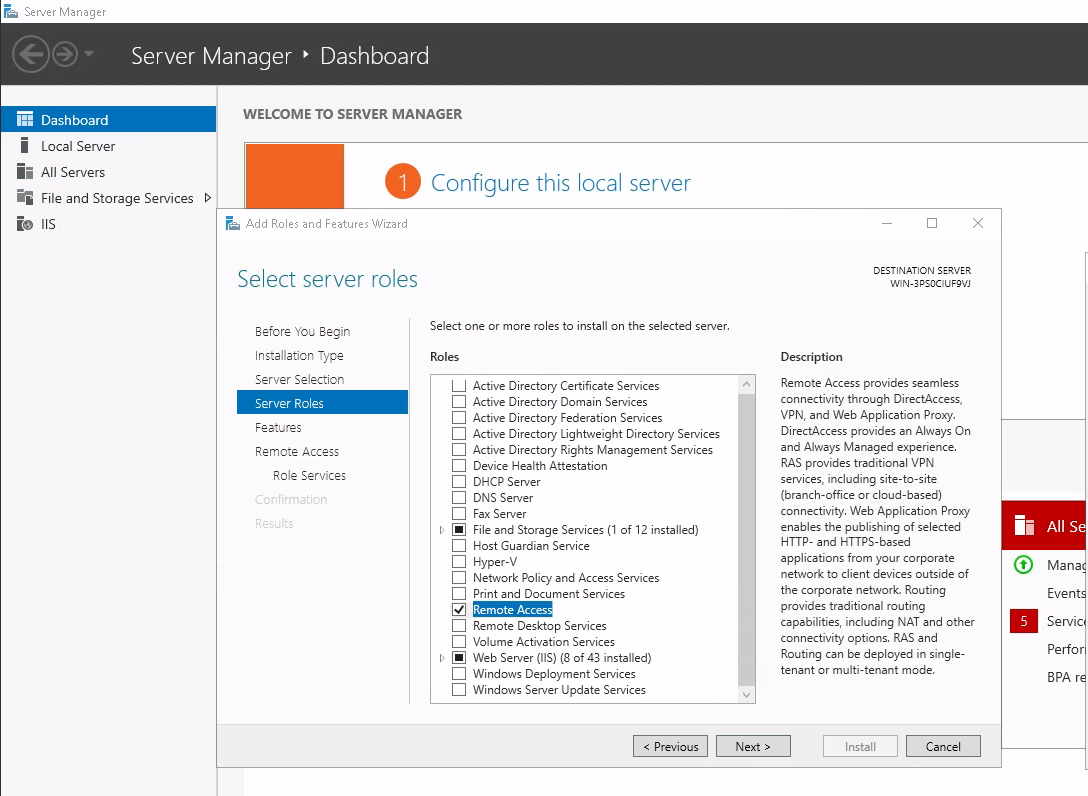The height and width of the screenshot is (796, 1088).
Task: Click the All Servers icon in the sidebar
Action: coord(25,171)
